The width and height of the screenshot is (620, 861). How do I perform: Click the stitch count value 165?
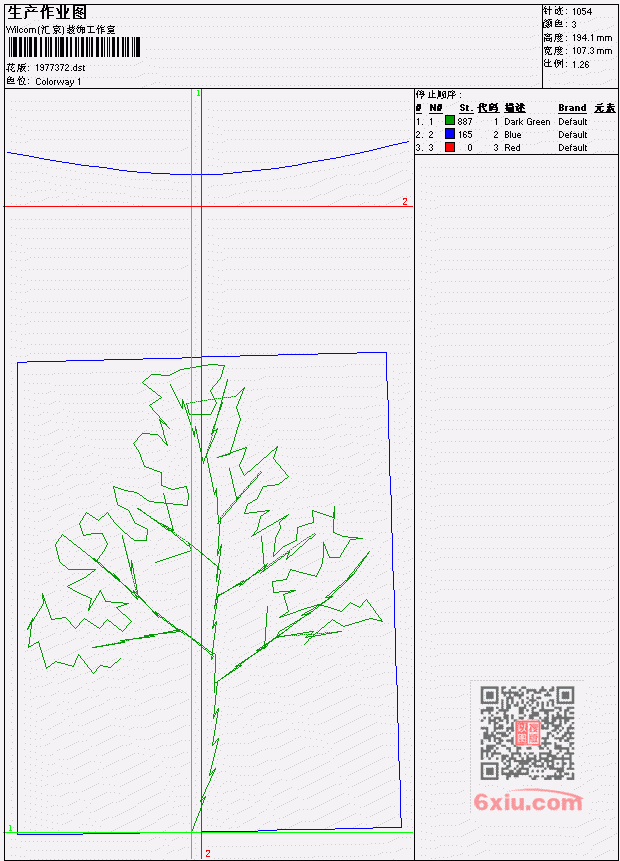coord(465,135)
